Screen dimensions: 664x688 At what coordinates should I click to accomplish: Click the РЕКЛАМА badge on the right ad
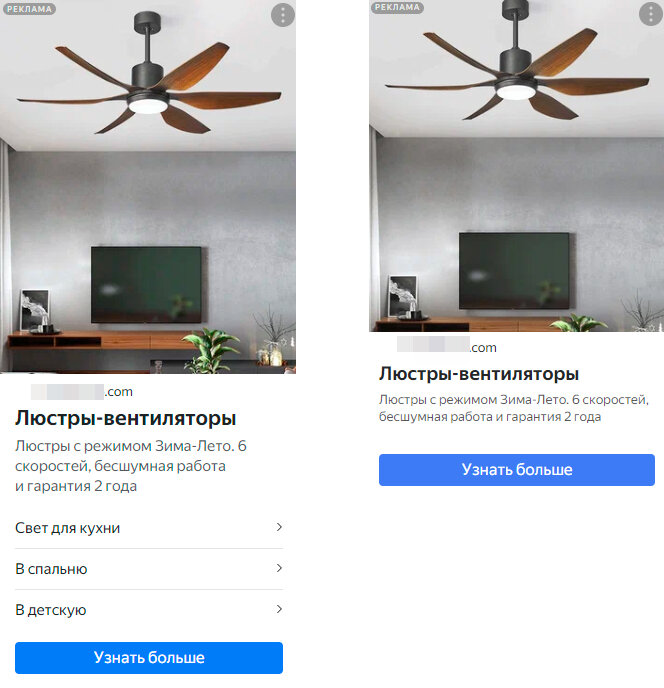397,7
